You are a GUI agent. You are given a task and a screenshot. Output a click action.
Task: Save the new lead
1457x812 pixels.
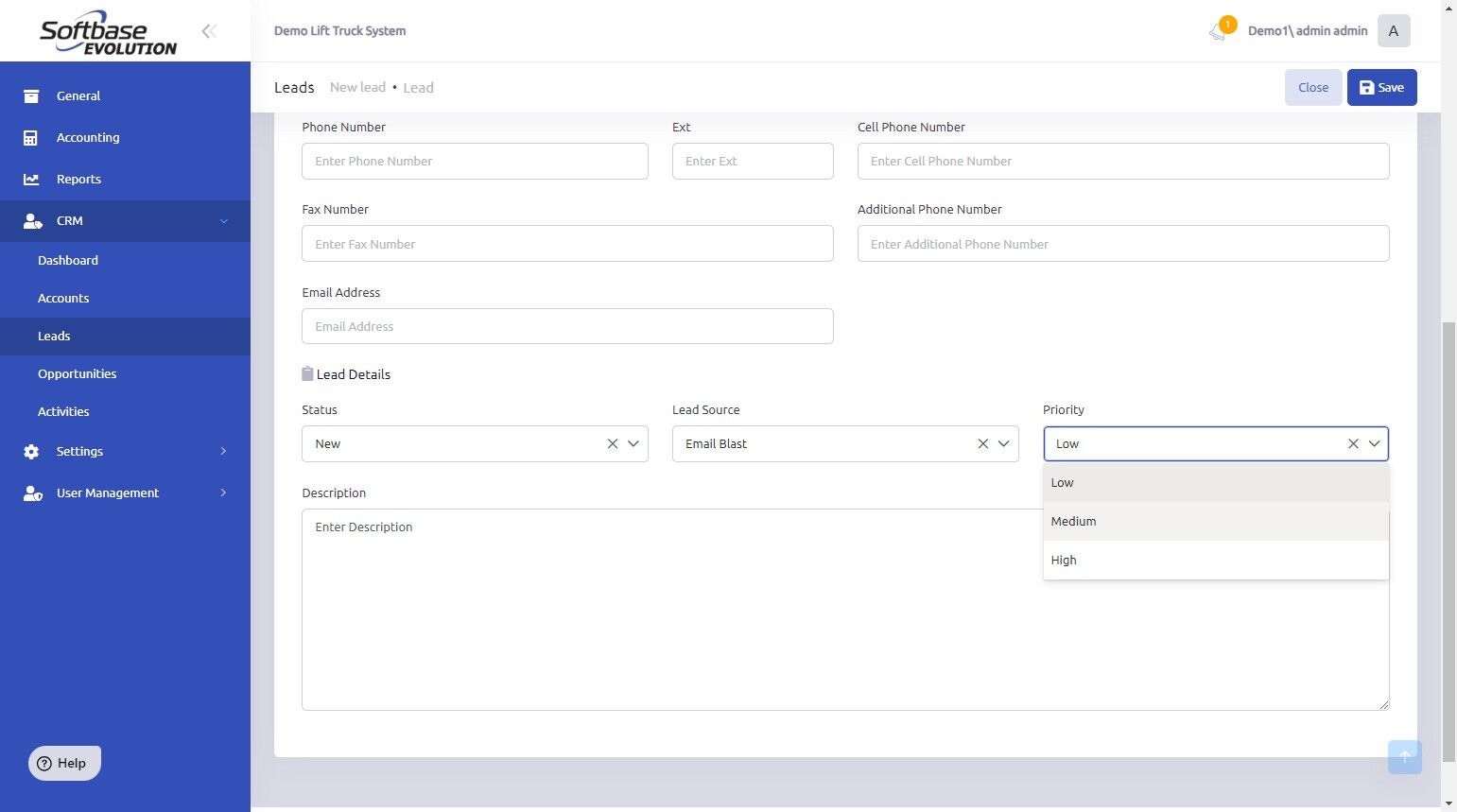(1381, 88)
